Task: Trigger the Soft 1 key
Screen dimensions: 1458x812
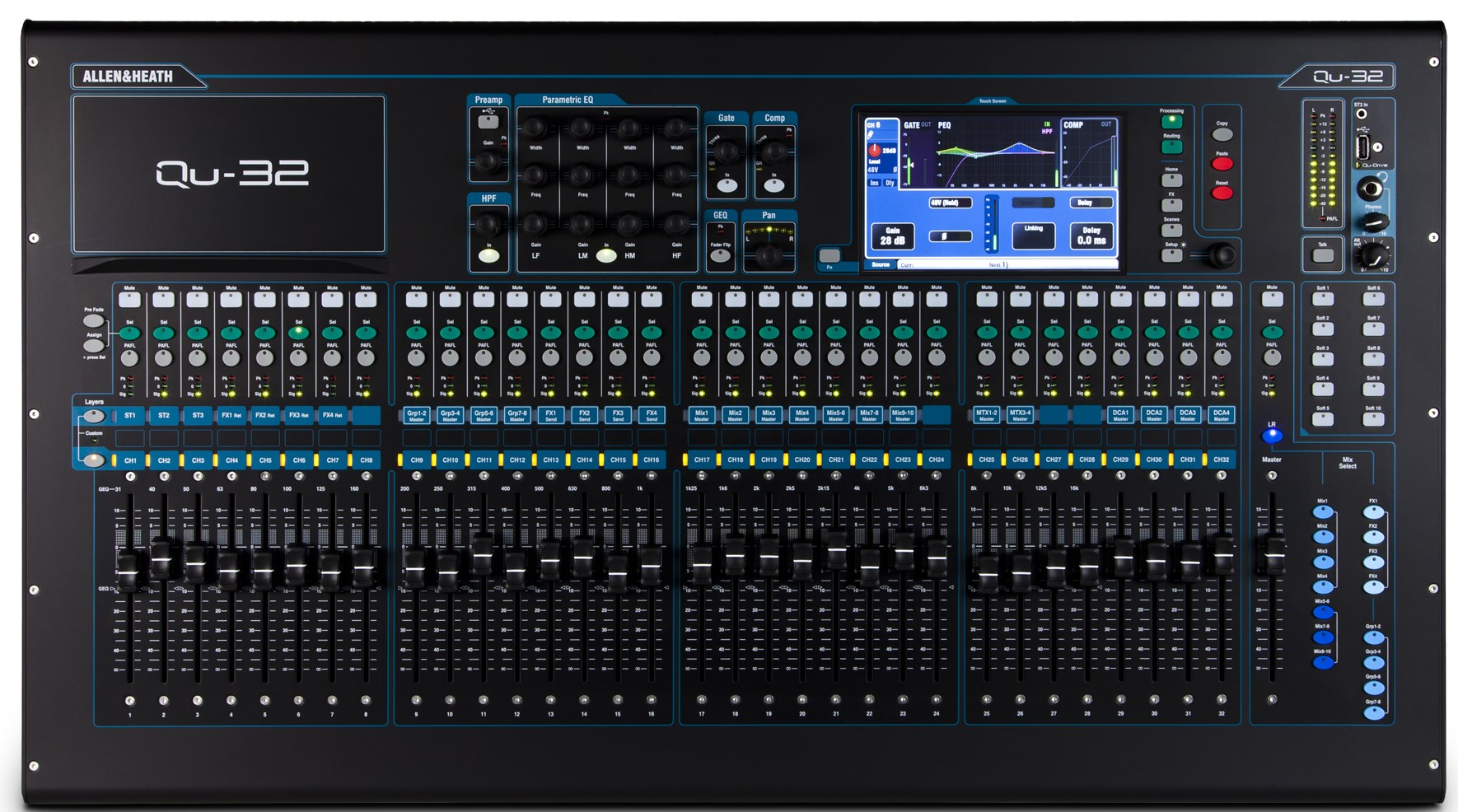Action: [1323, 299]
